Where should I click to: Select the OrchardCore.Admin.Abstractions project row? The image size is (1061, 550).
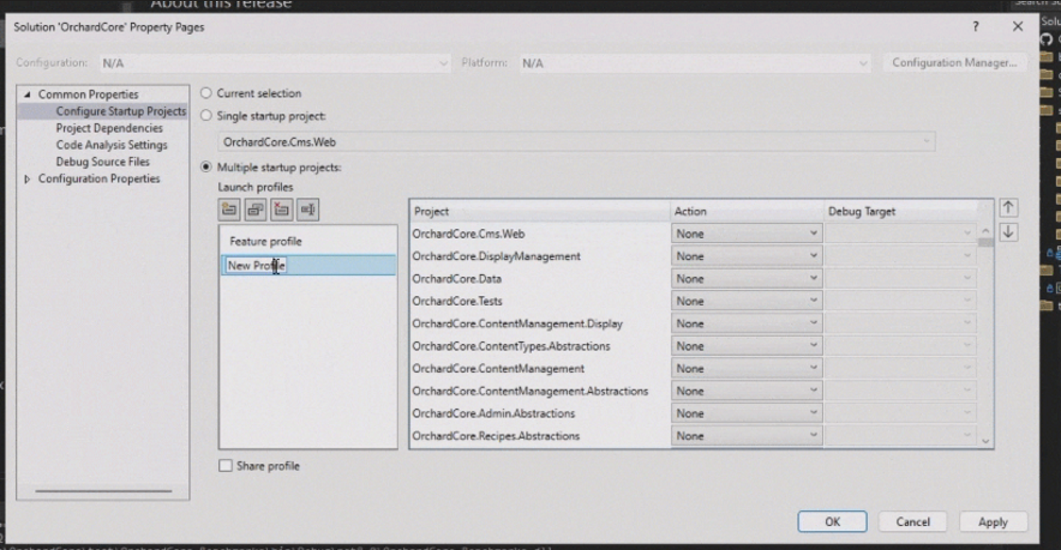[540, 413]
